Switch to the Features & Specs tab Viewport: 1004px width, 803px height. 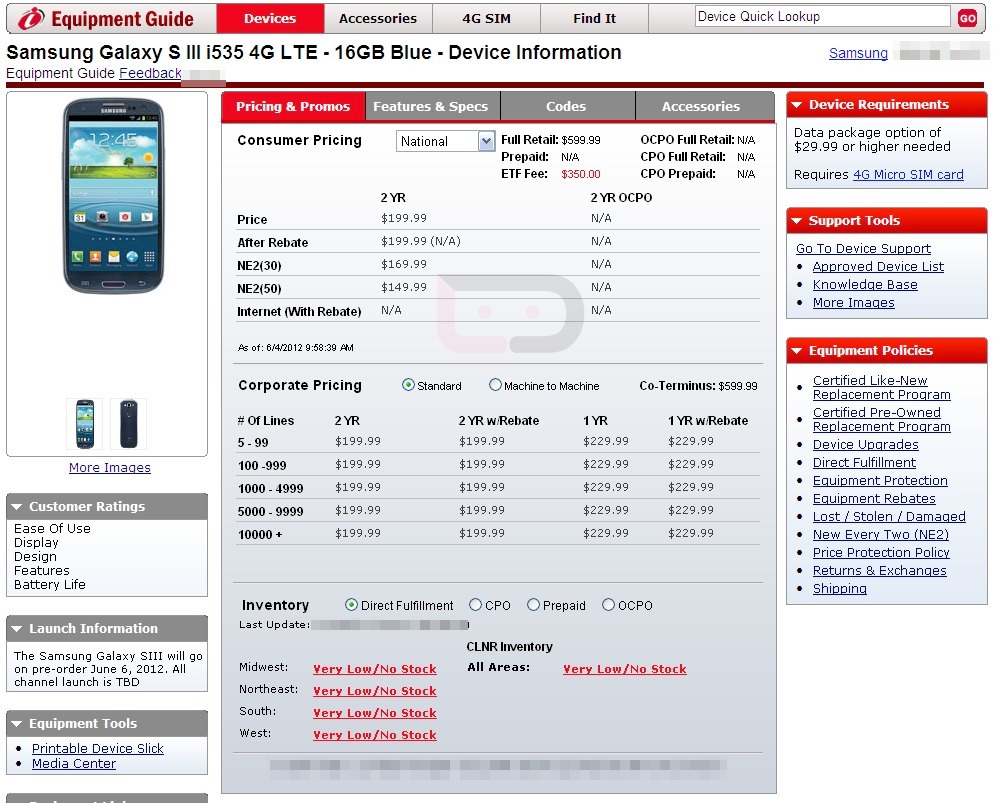(430, 106)
